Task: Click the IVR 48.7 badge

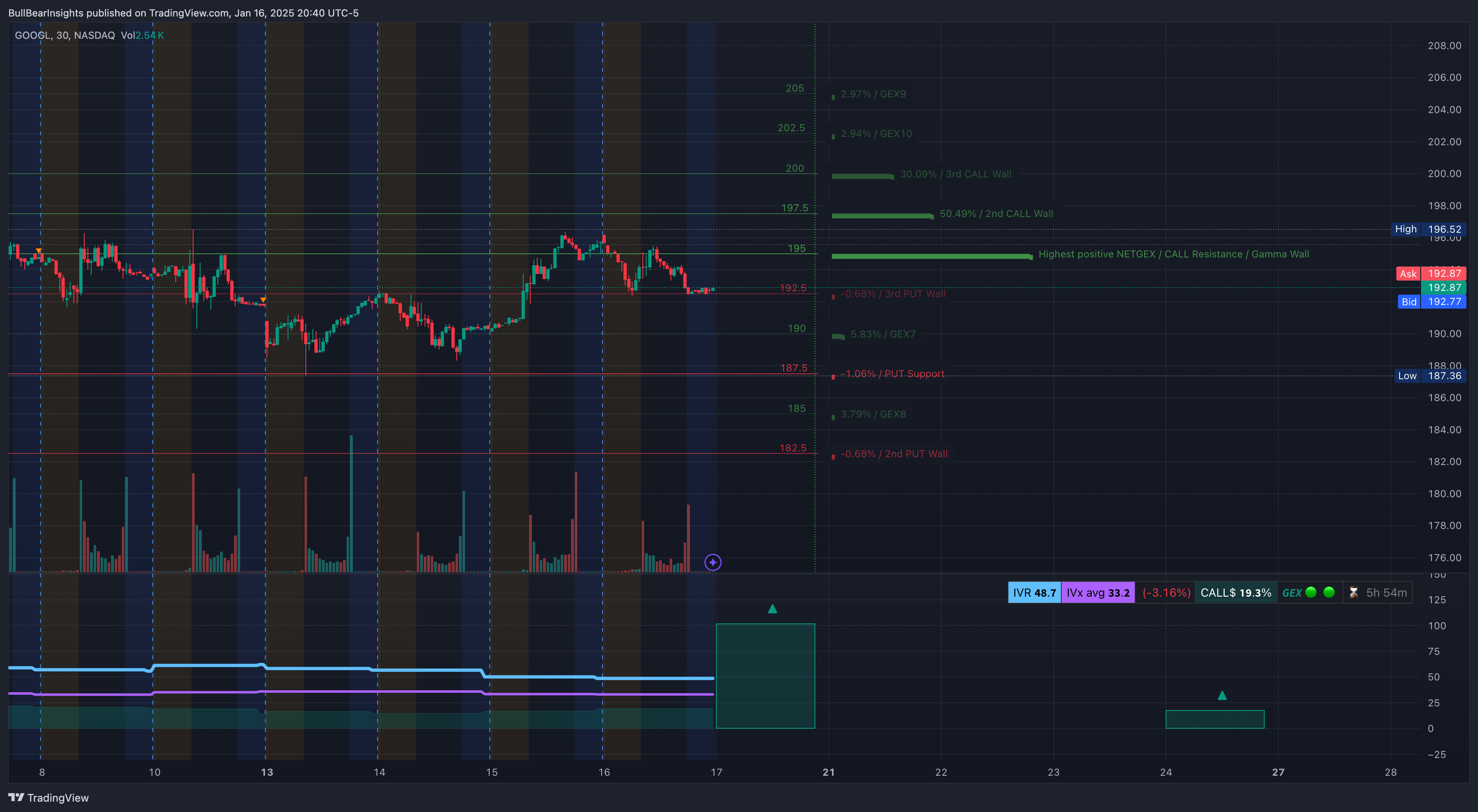Action: (1034, 593)
